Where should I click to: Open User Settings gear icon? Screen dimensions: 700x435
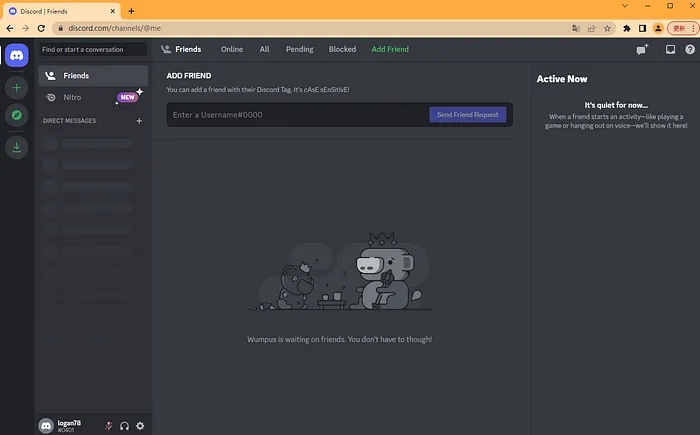coord(140,426)
